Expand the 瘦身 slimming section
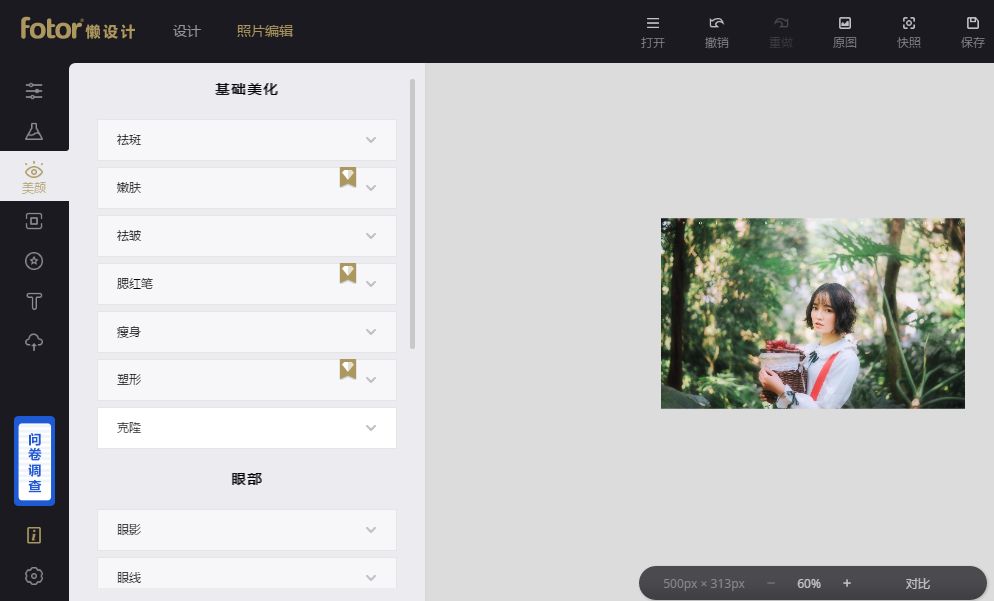994x601 pixels. [x=246, y=332]
